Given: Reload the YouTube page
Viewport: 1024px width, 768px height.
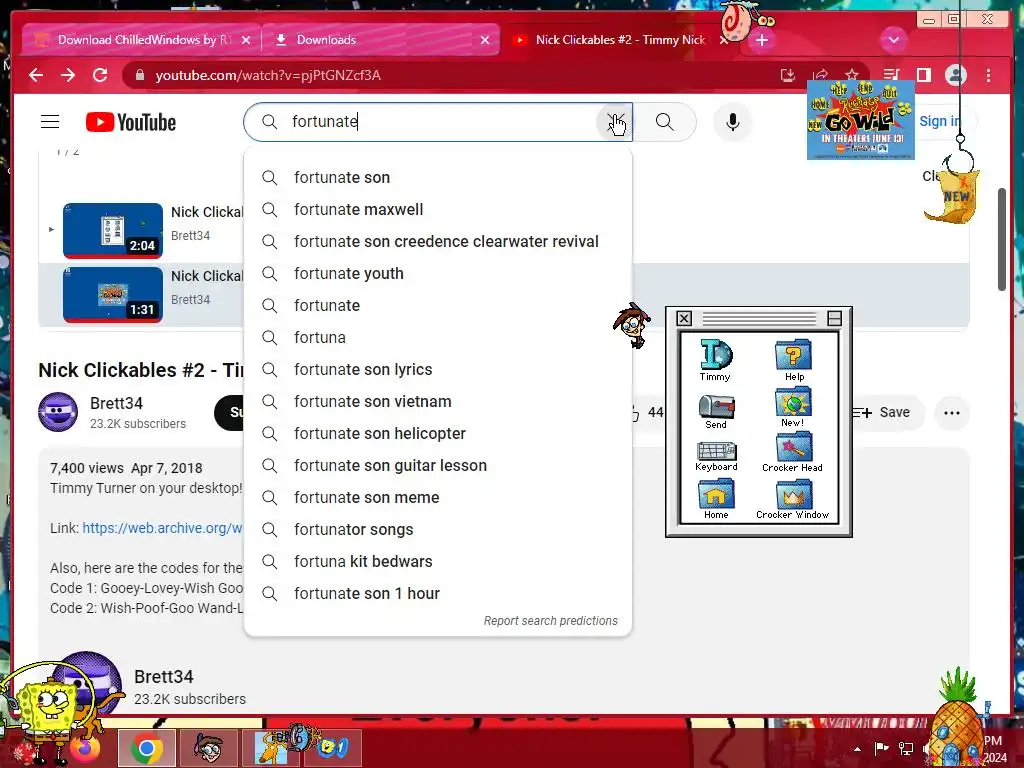Looking at the screenshot, I should tap(100, 75).
